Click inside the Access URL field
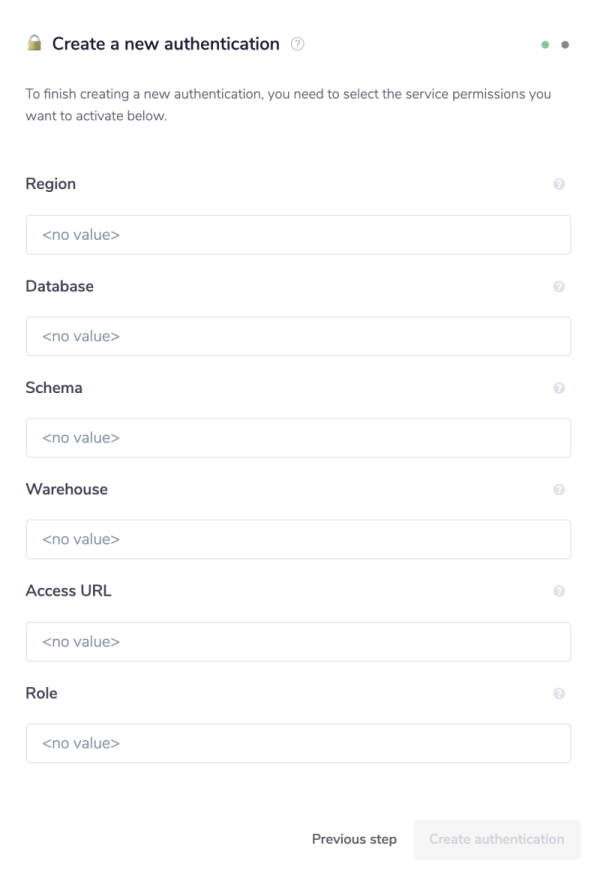The image size is (600, 880). tap(298, 640)
